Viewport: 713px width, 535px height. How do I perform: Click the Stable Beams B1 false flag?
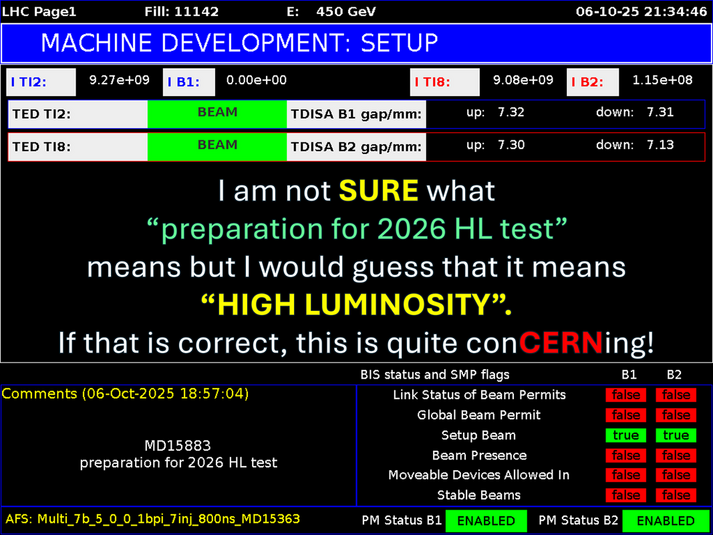(x=626, y=495)
